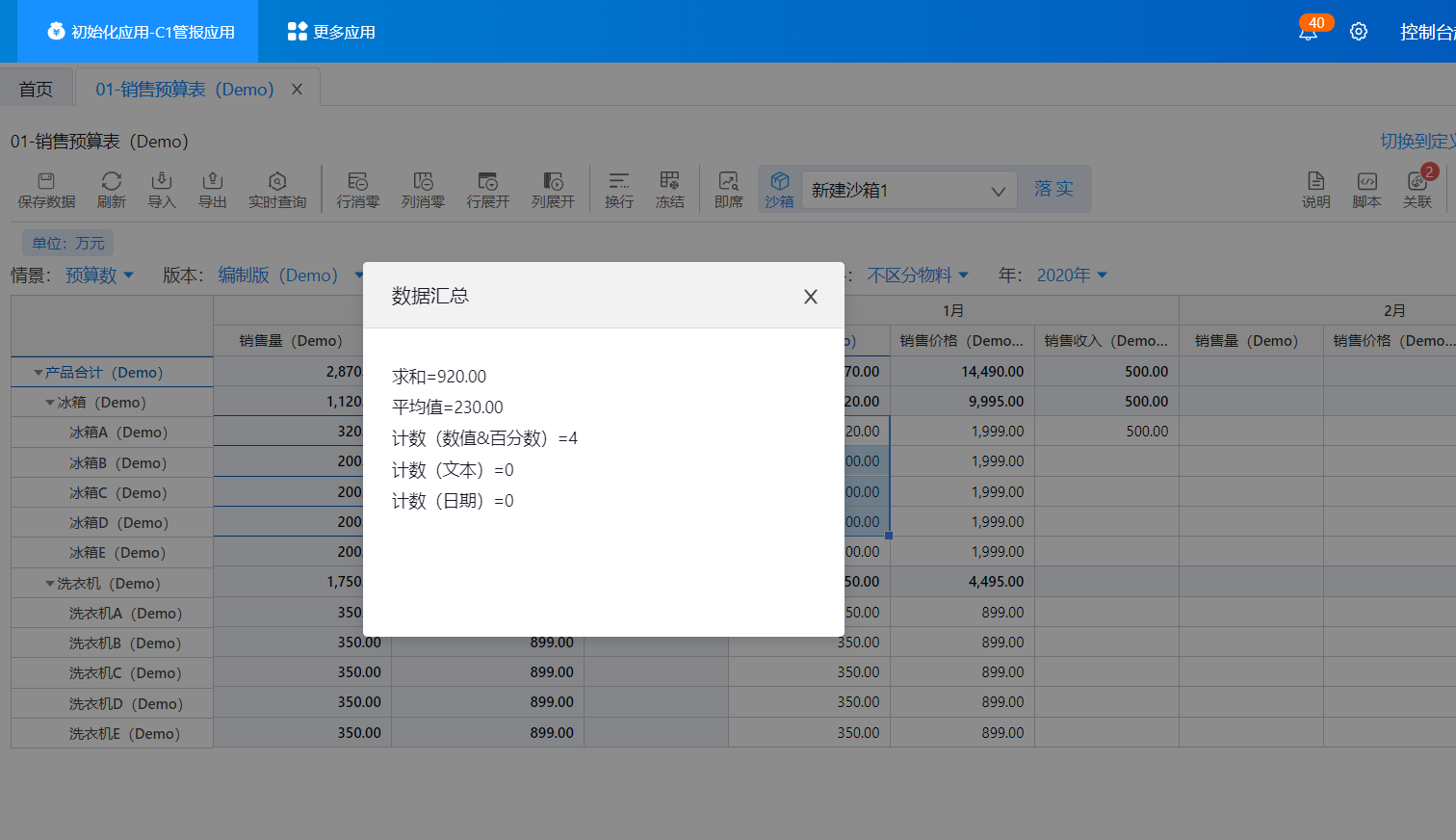Toggle the Sandbox (沙箱) mode button

[779, 190]
